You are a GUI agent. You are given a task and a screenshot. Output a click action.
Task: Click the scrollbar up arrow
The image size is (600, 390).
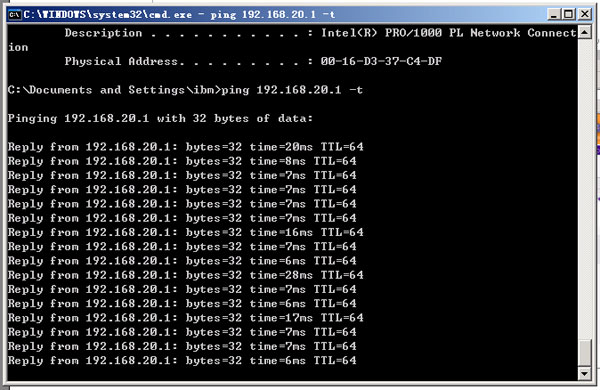(584, 32)
